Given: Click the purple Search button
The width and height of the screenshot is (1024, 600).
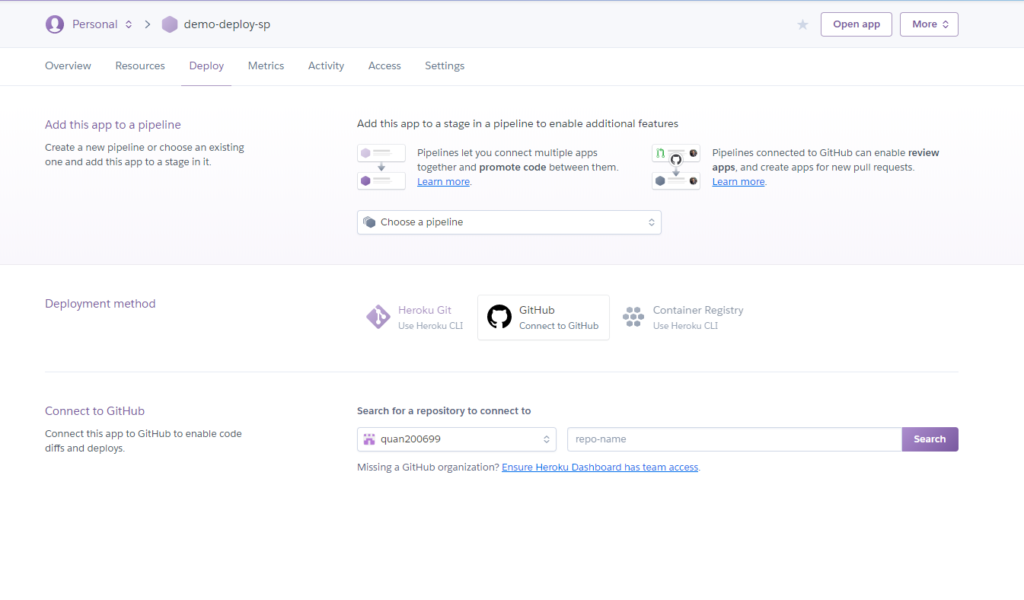Looking at the screenshot, I should tap(929, 439).
